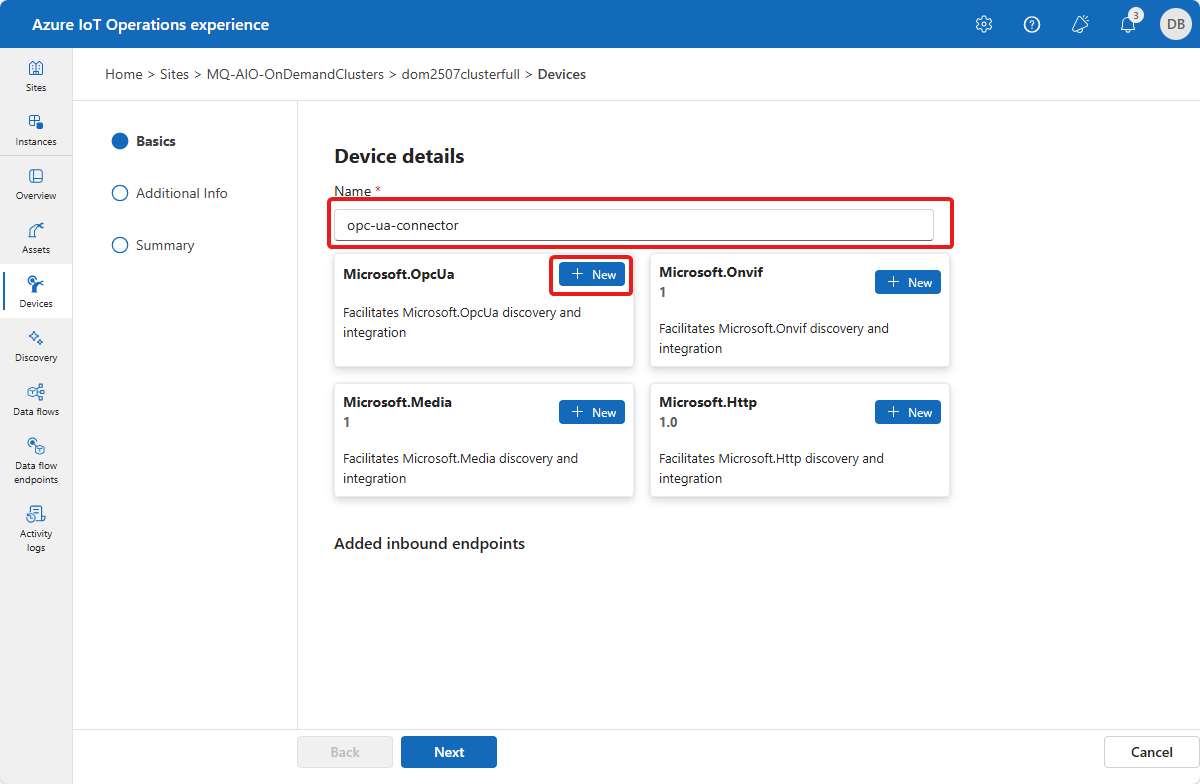Open the notifications bell
Screen dimensions: 1200x784
click(1128, 24)
